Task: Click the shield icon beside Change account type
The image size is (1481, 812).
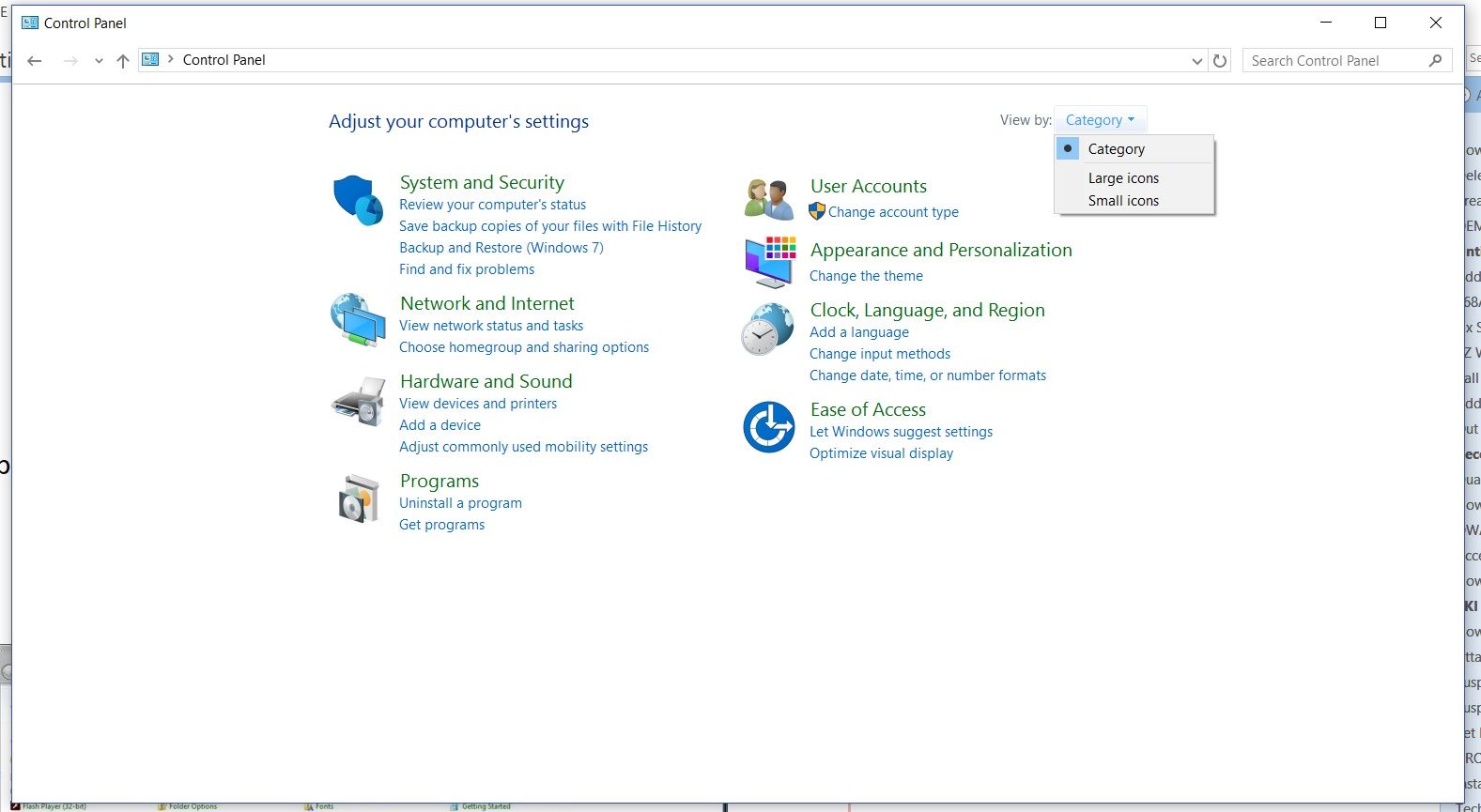Action: pos(817,211)
